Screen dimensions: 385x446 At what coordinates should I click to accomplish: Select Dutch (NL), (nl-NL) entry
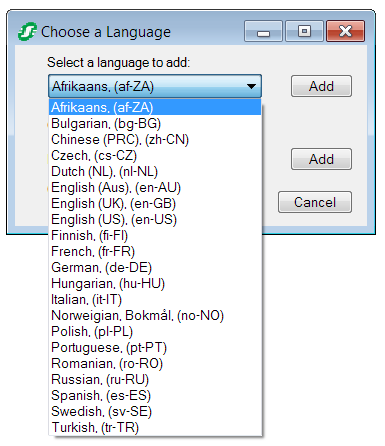tap(155, 172)
